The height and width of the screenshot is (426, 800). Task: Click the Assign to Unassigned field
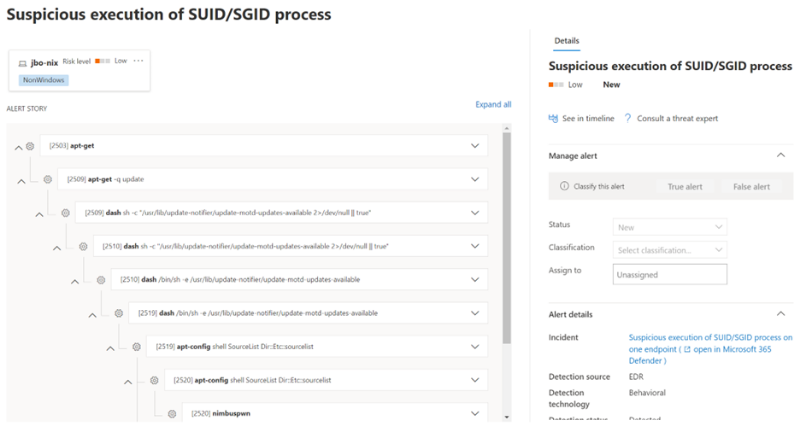(x=670, y=274)
